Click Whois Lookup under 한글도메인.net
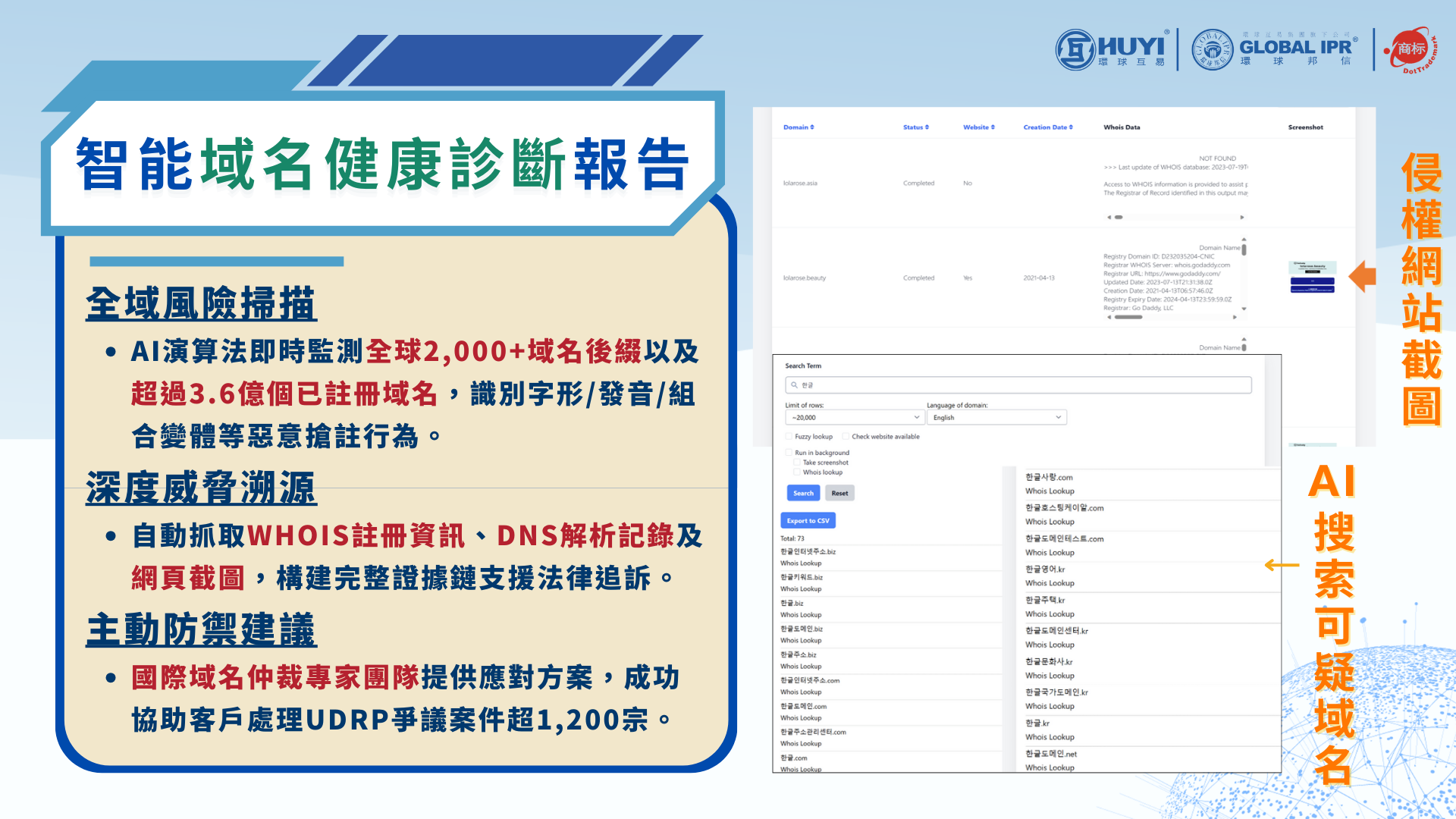 pos(1050,767)
